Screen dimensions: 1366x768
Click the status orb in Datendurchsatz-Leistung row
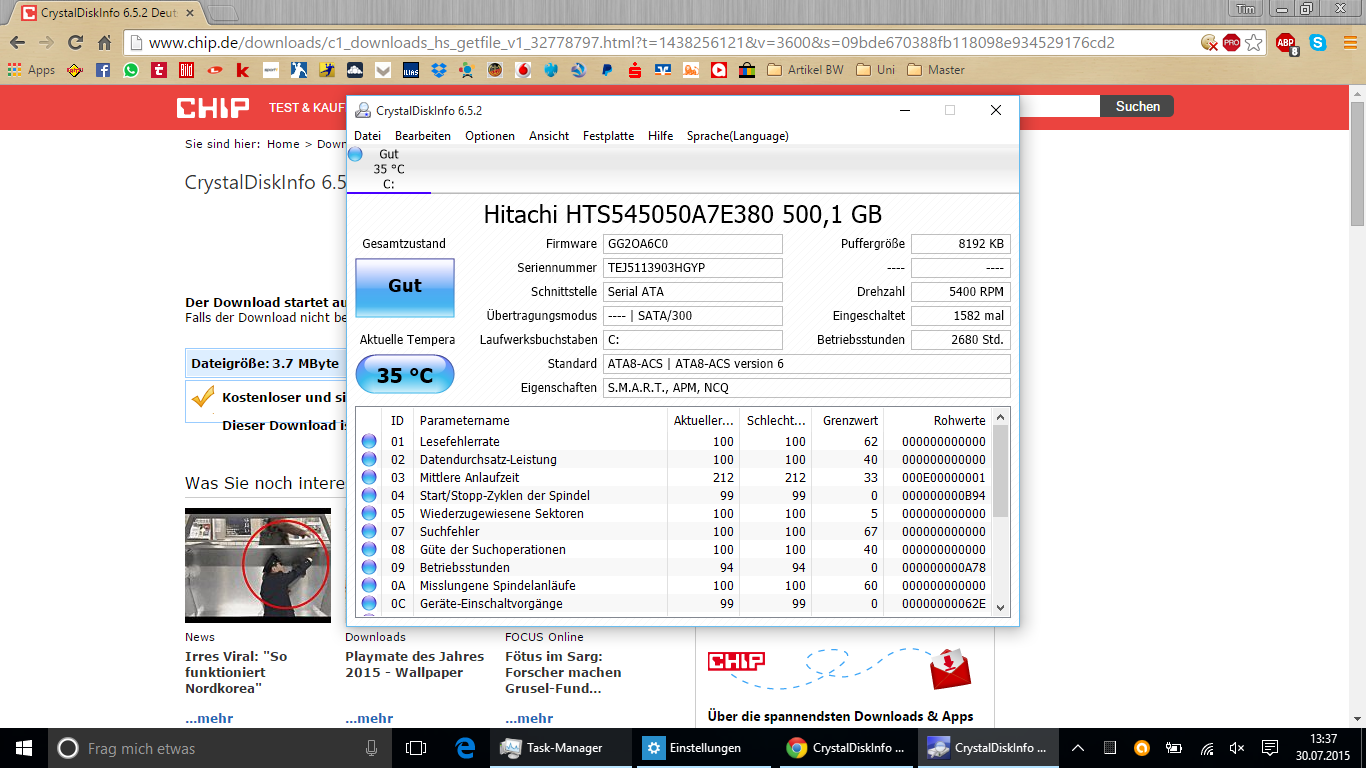(369, 459)
